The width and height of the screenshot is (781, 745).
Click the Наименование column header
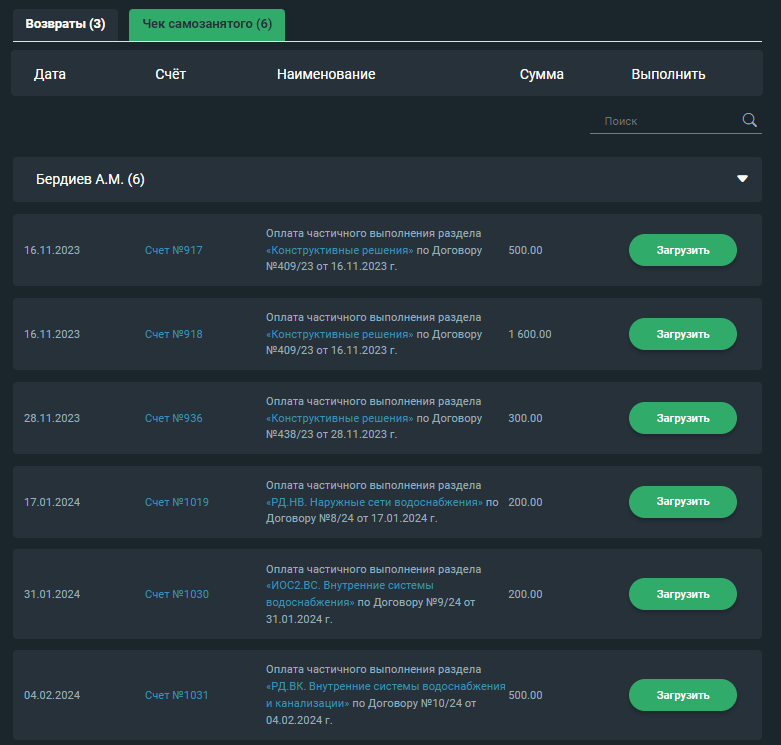326,74
